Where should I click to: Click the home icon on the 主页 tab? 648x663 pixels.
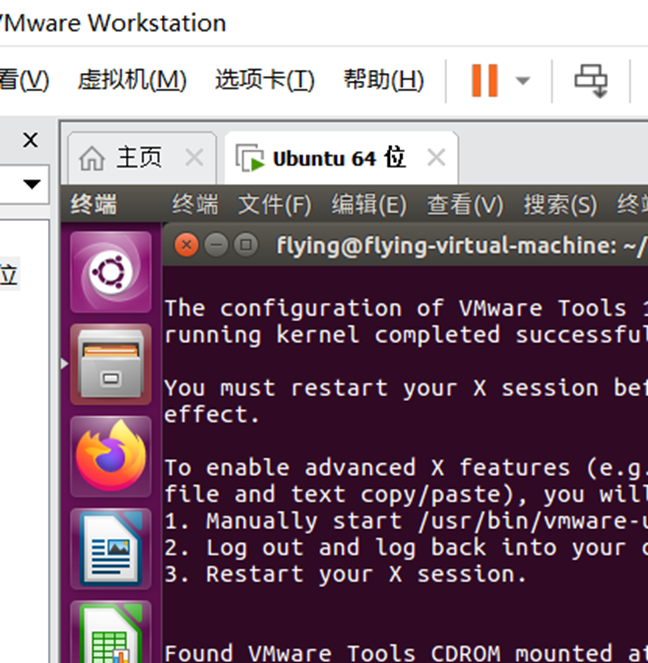(x=92, y=158)
